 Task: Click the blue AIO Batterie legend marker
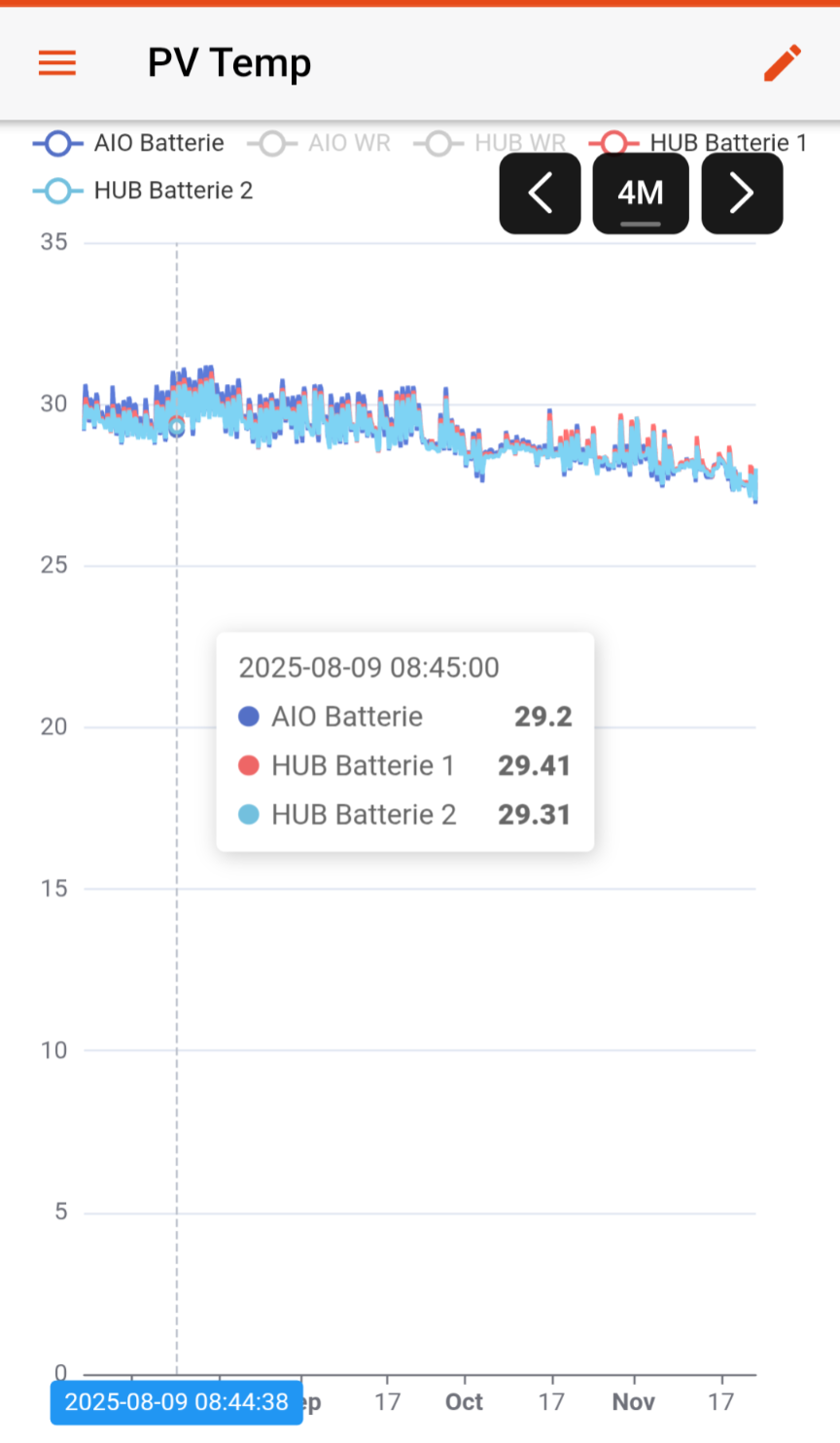tap(58, 144)
